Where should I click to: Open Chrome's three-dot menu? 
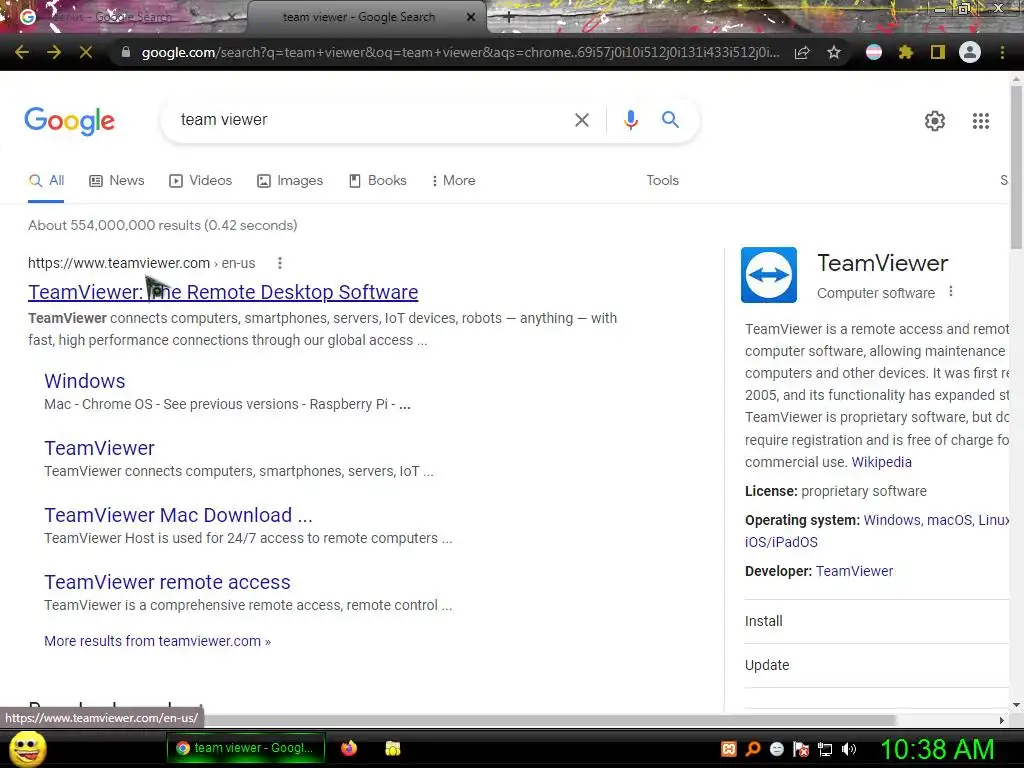click(1002, 52)
